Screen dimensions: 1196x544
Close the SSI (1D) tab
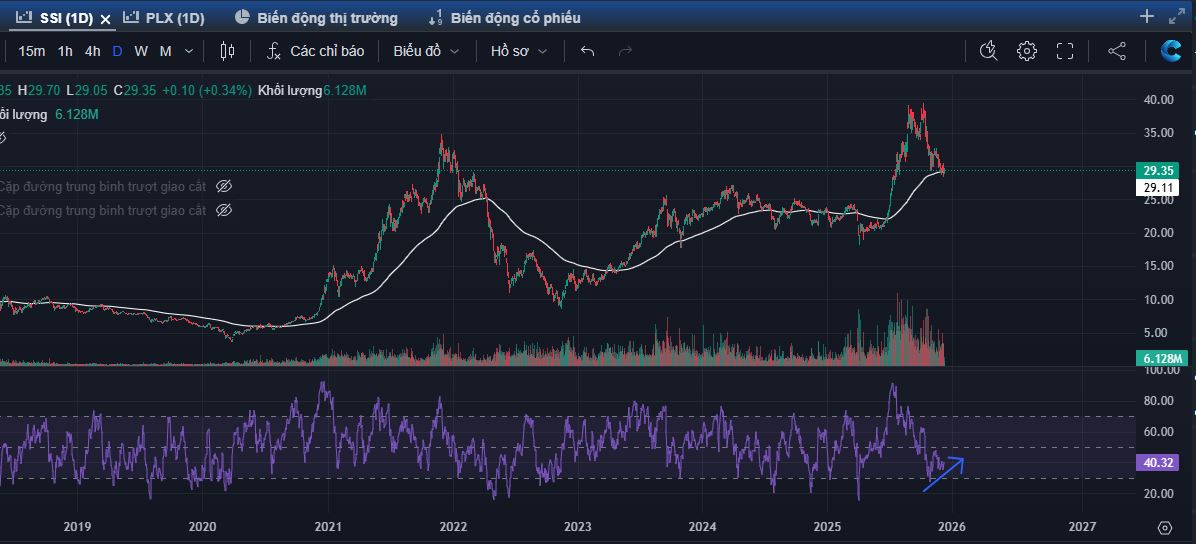[105, 19]
